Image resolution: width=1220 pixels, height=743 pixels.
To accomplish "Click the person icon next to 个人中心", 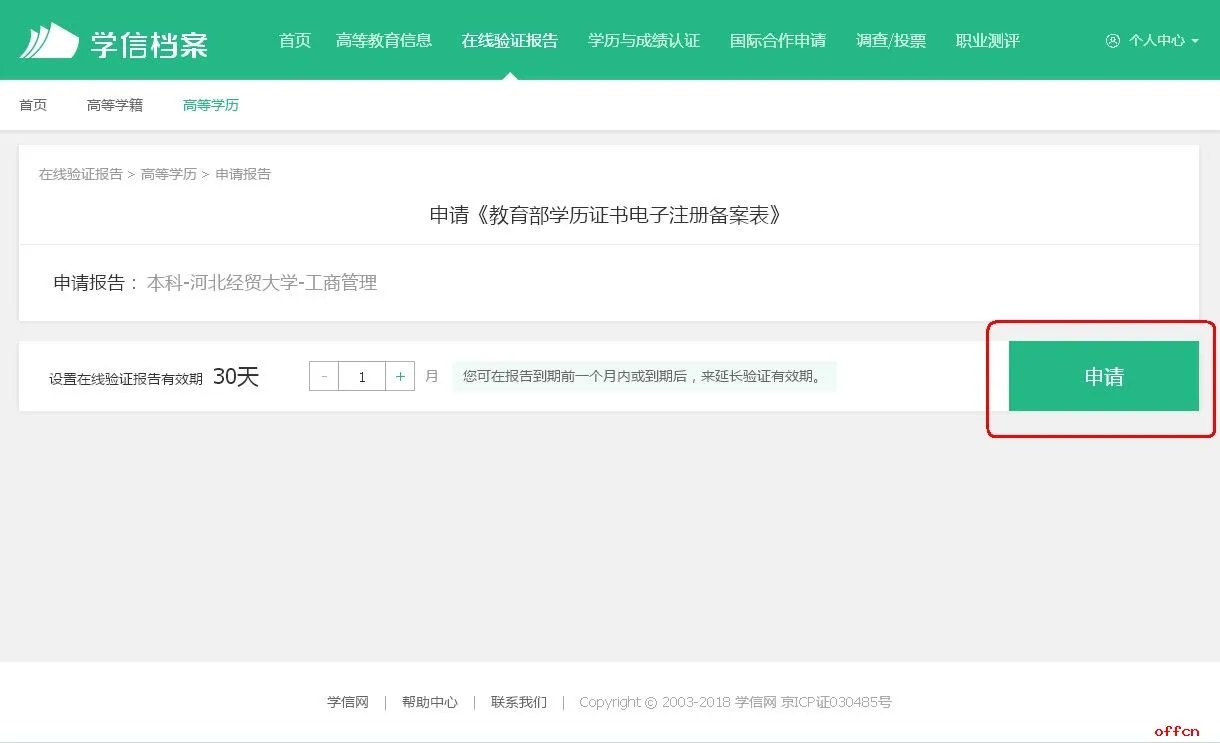I will tap(1112, 42).
